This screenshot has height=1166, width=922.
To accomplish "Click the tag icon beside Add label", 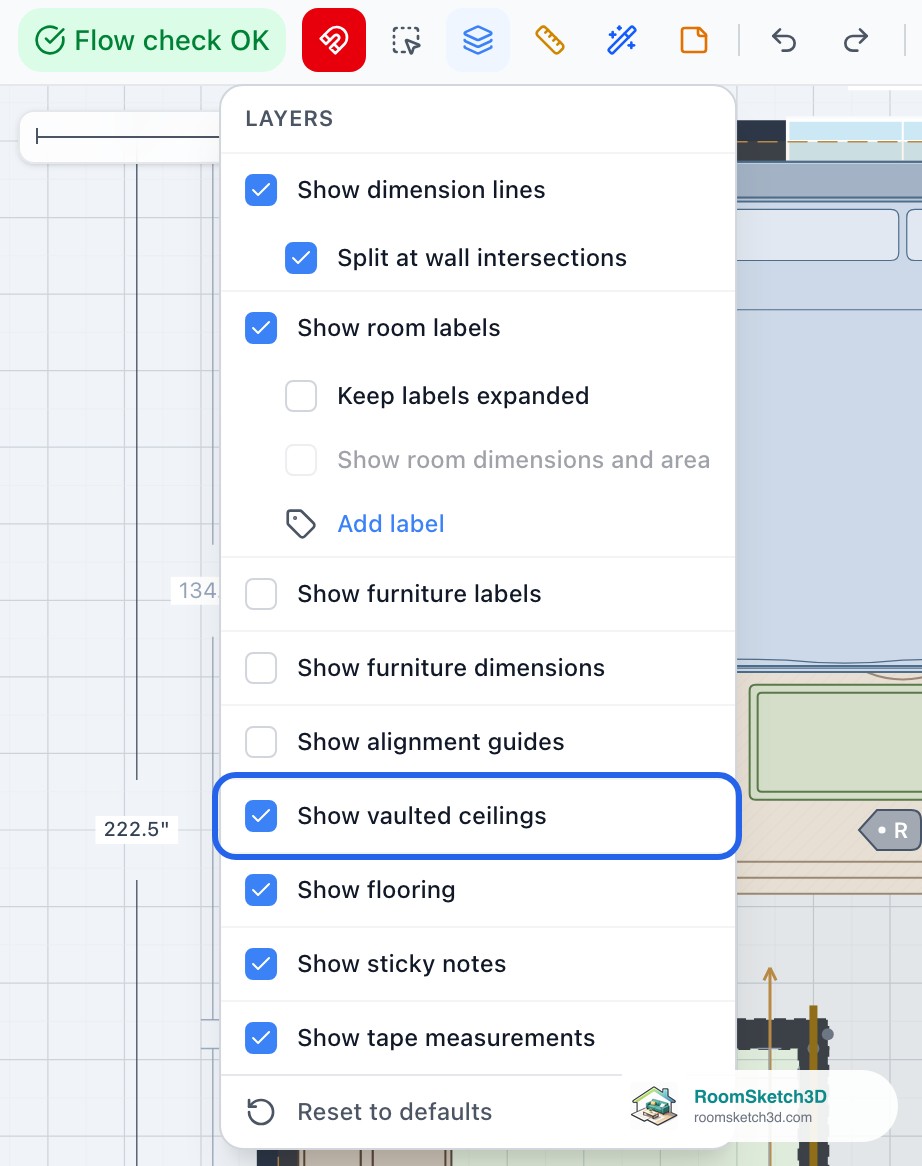I will click(x=301, y=524).
